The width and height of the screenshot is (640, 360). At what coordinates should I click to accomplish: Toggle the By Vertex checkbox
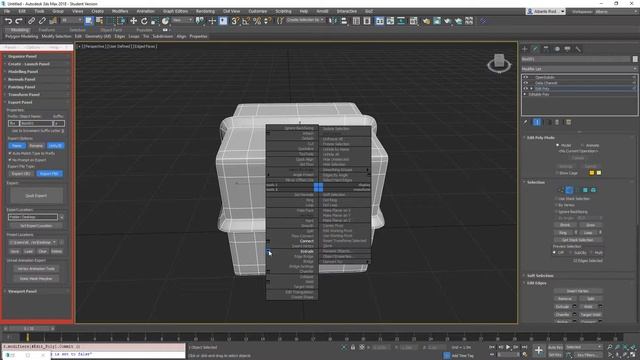(x=556, y=205)
